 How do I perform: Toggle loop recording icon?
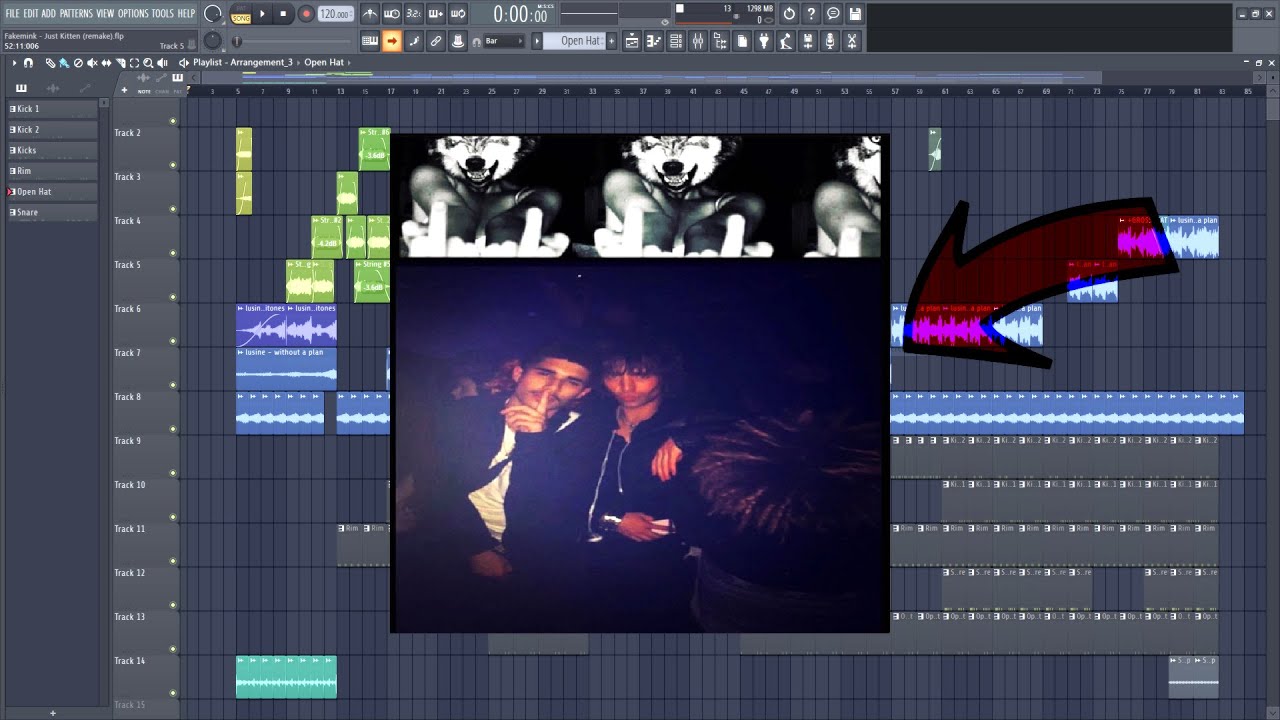(x=457, y=14)
